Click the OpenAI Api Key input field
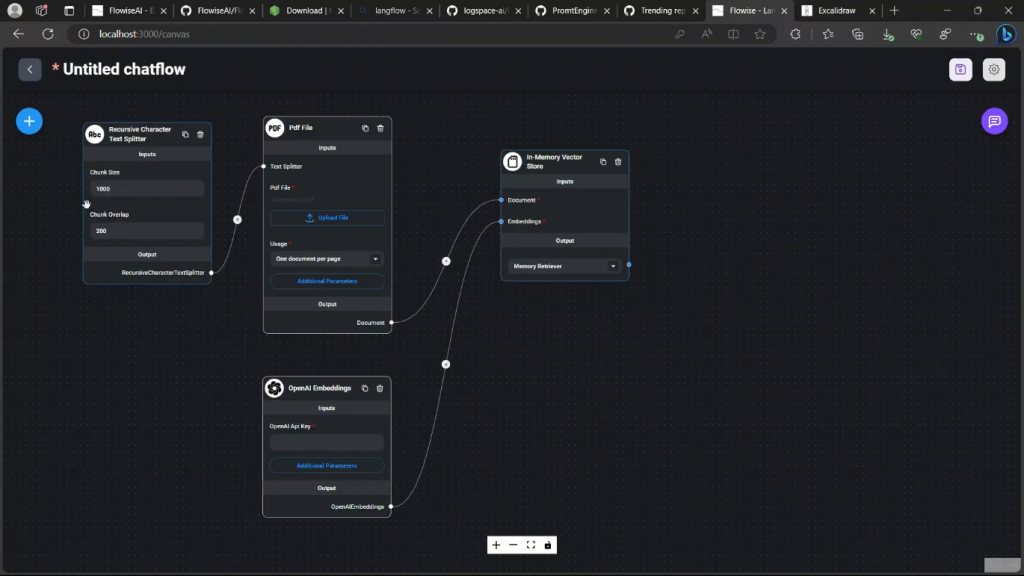1024x576 pixels. (327, 442)
